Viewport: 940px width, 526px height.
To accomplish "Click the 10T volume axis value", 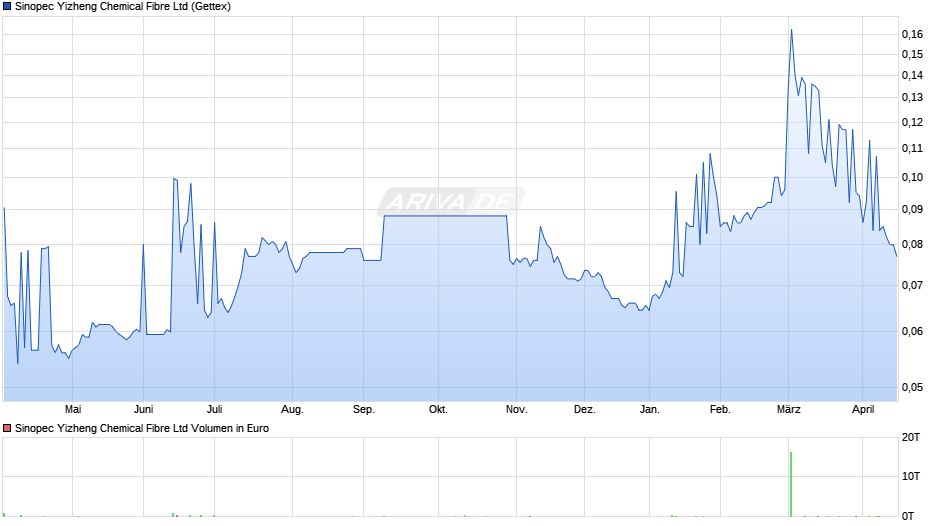I will point(911,477).
